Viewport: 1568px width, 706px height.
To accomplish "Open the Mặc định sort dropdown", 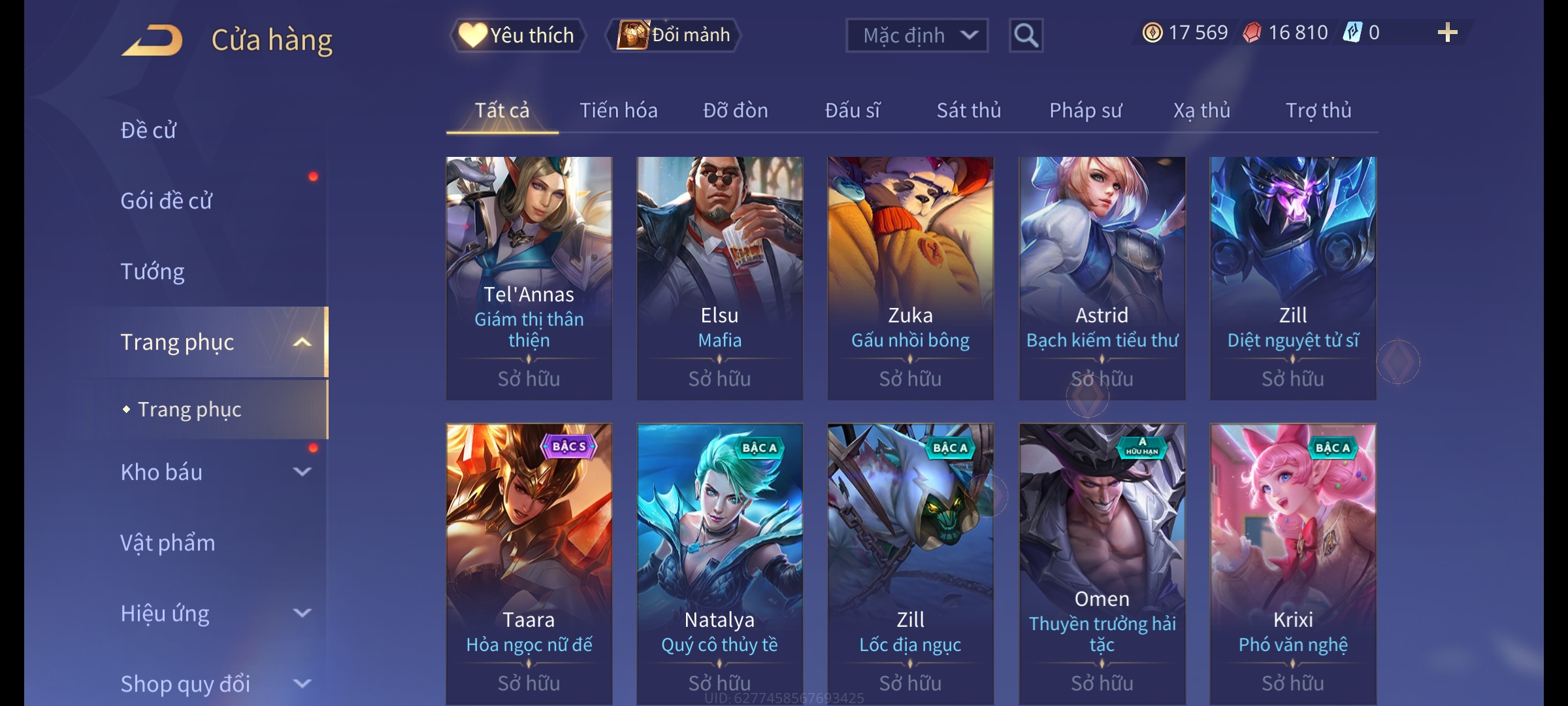I will [x=917, y=35].
